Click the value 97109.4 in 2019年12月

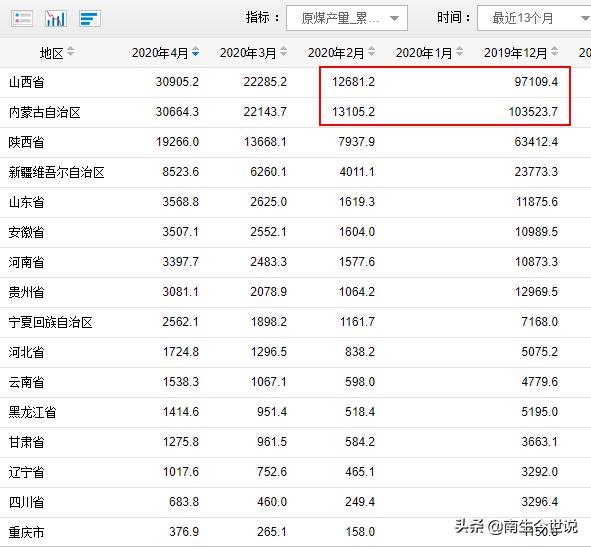(x=536, y=82)
